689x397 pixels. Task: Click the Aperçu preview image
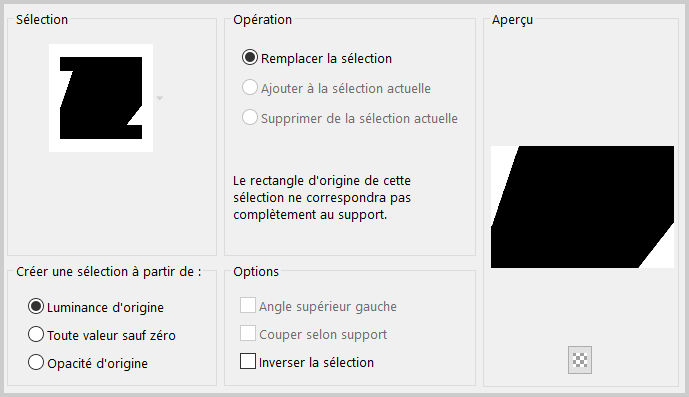click(582, 207)
